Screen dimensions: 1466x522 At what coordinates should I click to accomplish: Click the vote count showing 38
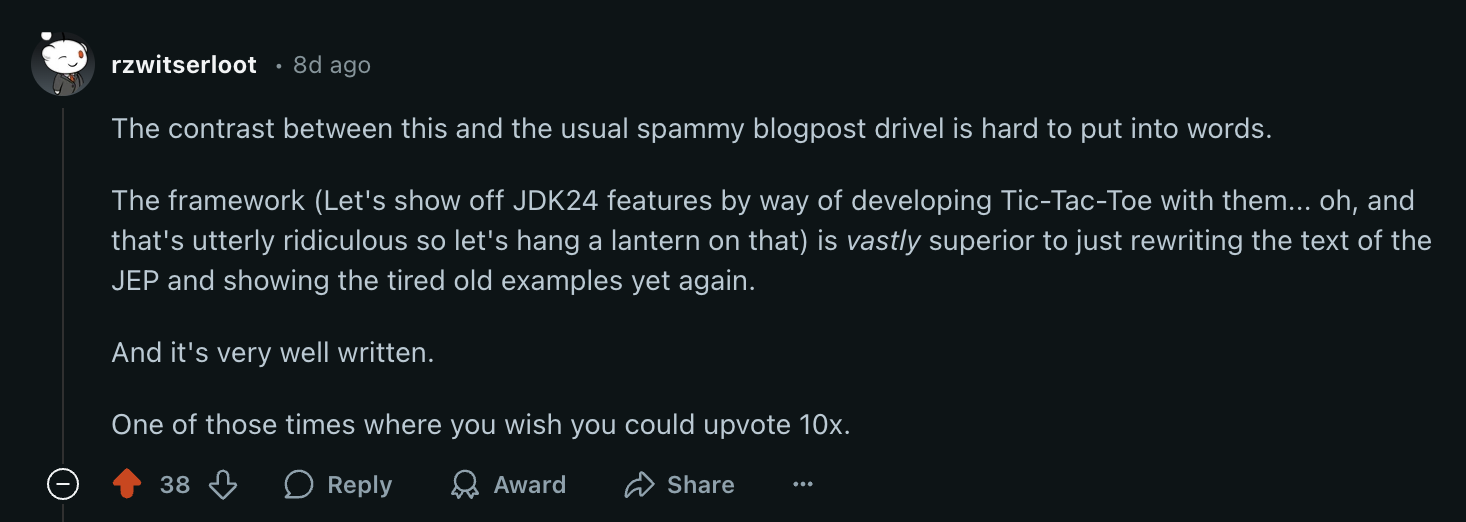pos(175,485)
